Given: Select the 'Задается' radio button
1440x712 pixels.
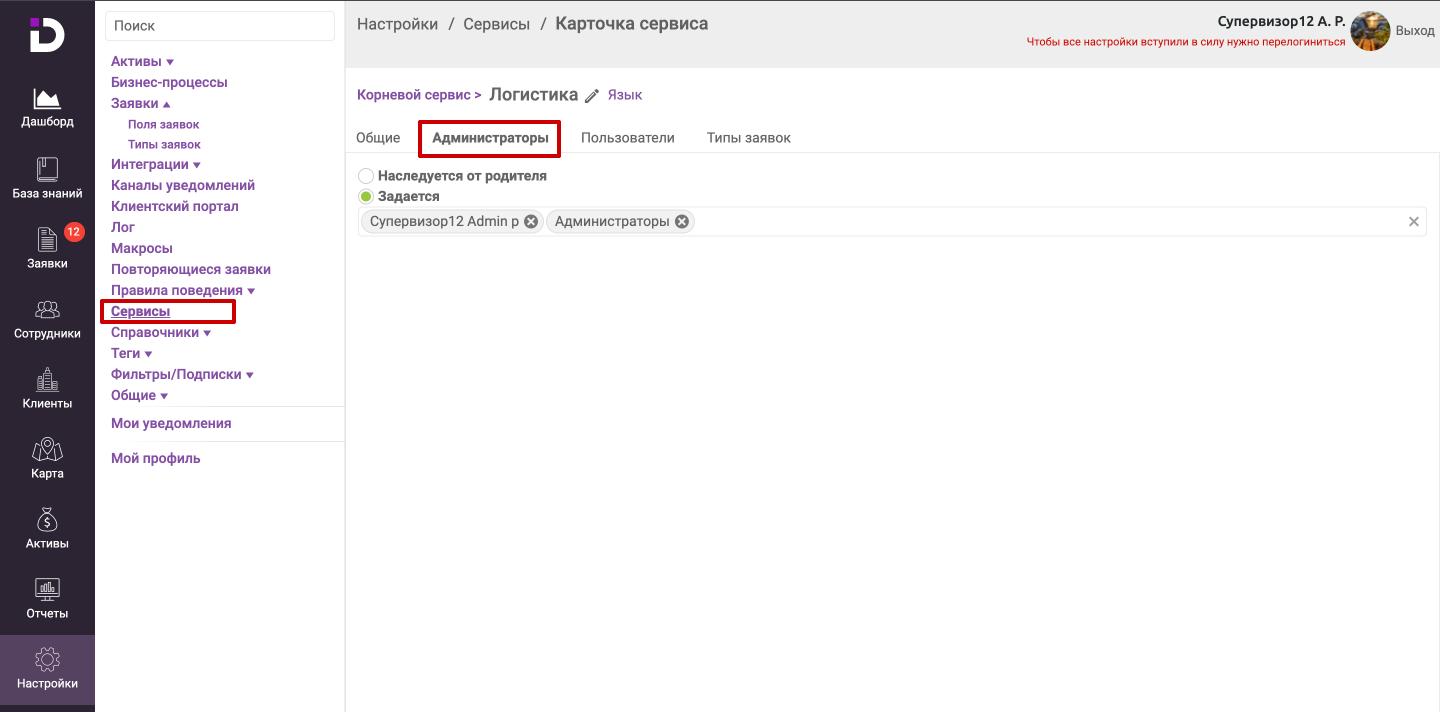Looking at the screenshot, I should coord(366,197).
